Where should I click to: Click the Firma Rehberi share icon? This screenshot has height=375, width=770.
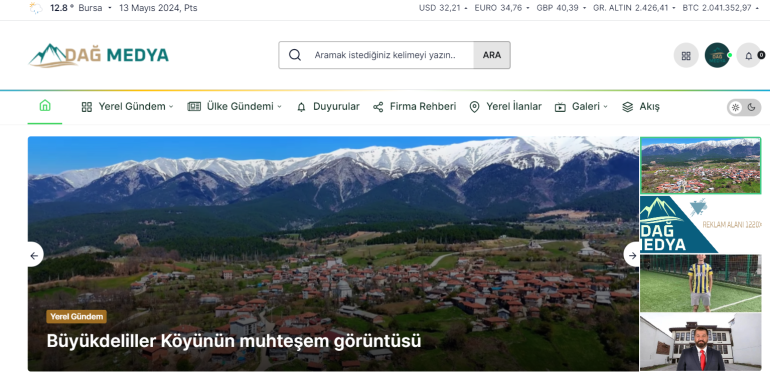point(378,107)
